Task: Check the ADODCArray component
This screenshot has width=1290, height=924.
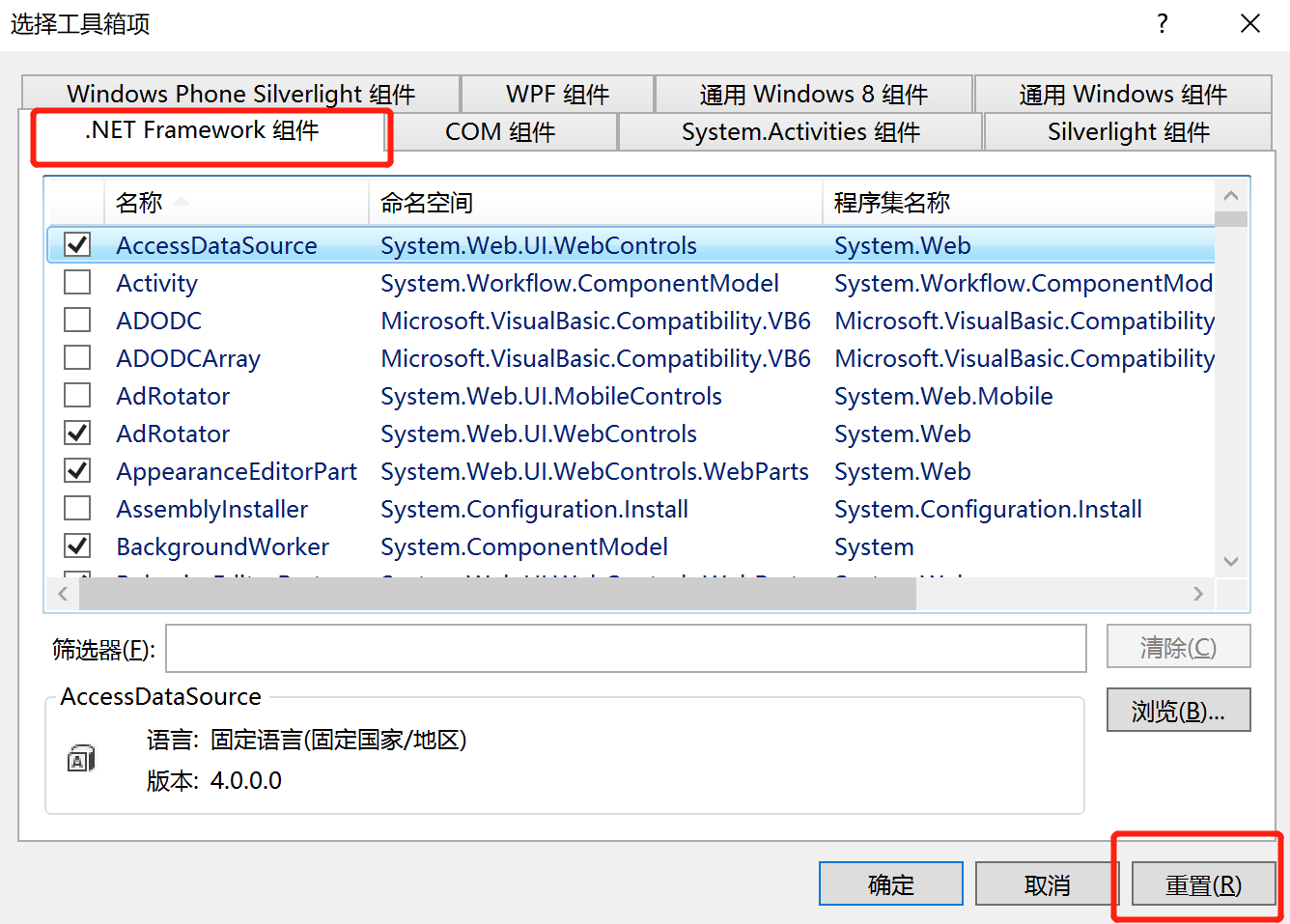Action: [77, 357]
